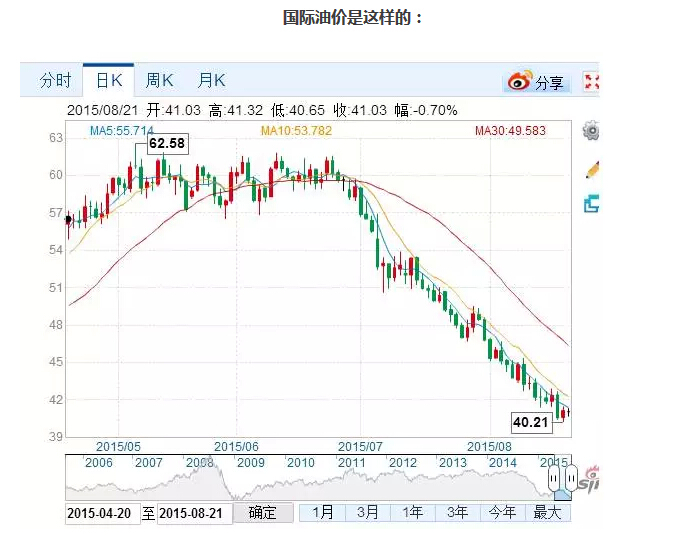Viewport: 678px width, 545px height.
Task: Select the 日K daily candlestick tab
Action: 108,81
